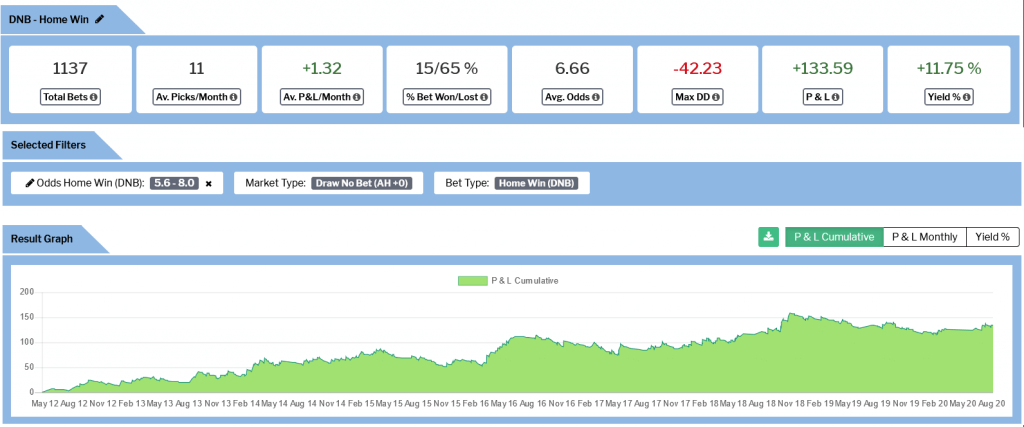Click the info icon on Total Bets label
The image size is (1024, 427).
click(95, 97)
